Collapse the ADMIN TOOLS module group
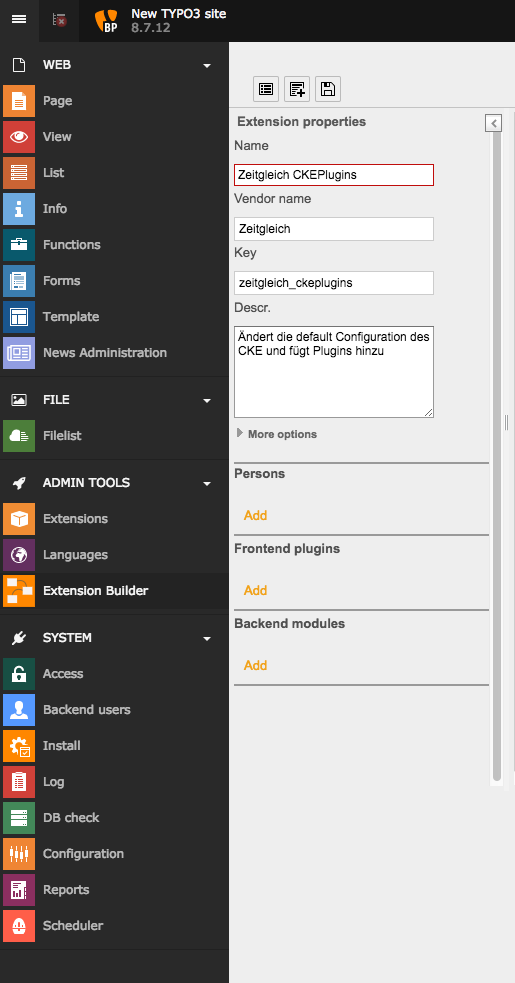The height and width of the screenshot is (983, 515). [207, 483]
